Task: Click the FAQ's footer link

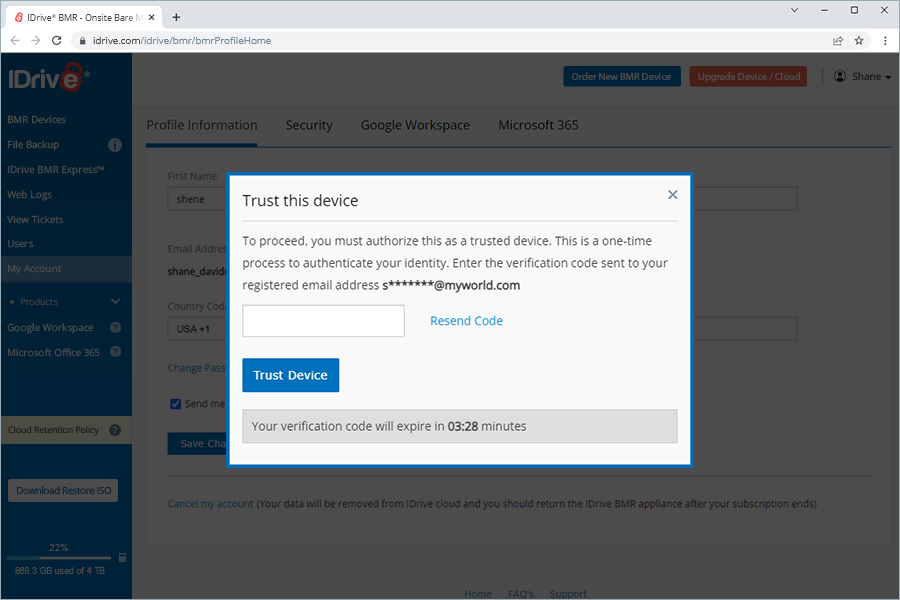Action: [521, 594]
